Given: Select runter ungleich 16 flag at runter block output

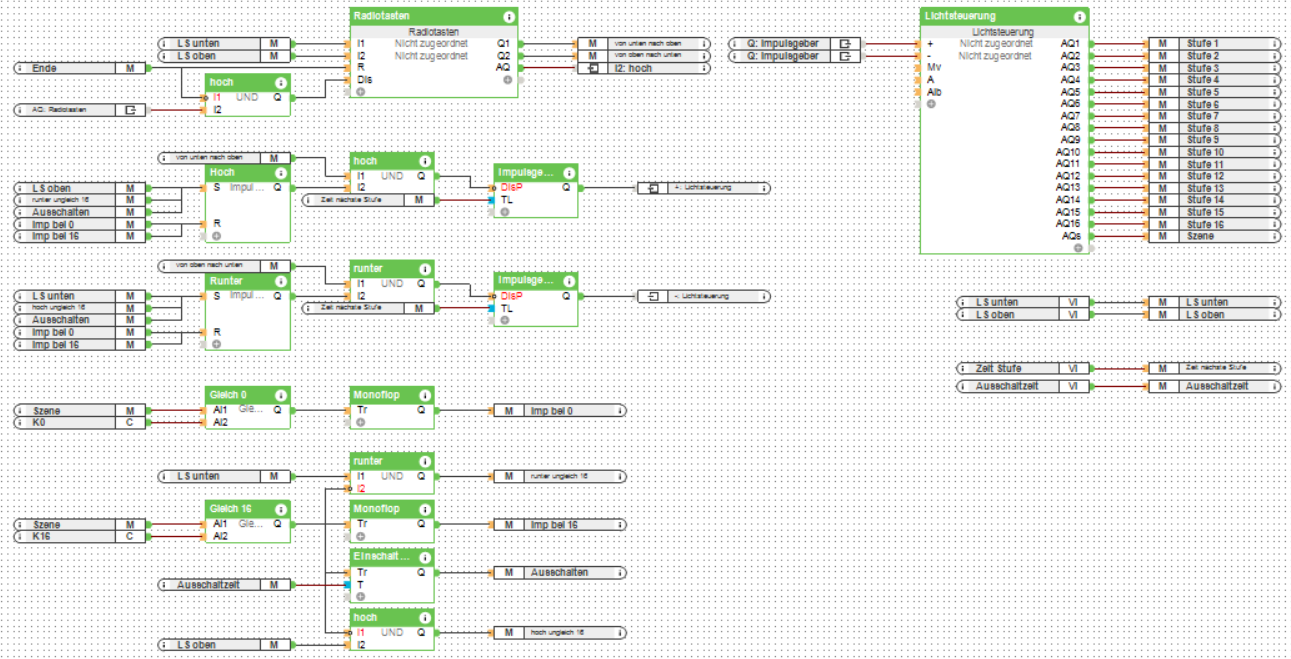Looking at the screenshot, I should click(560, 477).
